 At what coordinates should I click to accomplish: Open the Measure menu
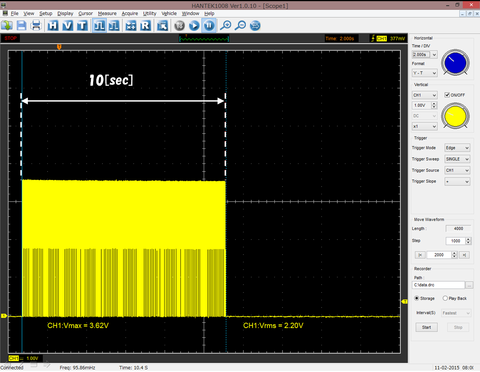pos(107,13)
